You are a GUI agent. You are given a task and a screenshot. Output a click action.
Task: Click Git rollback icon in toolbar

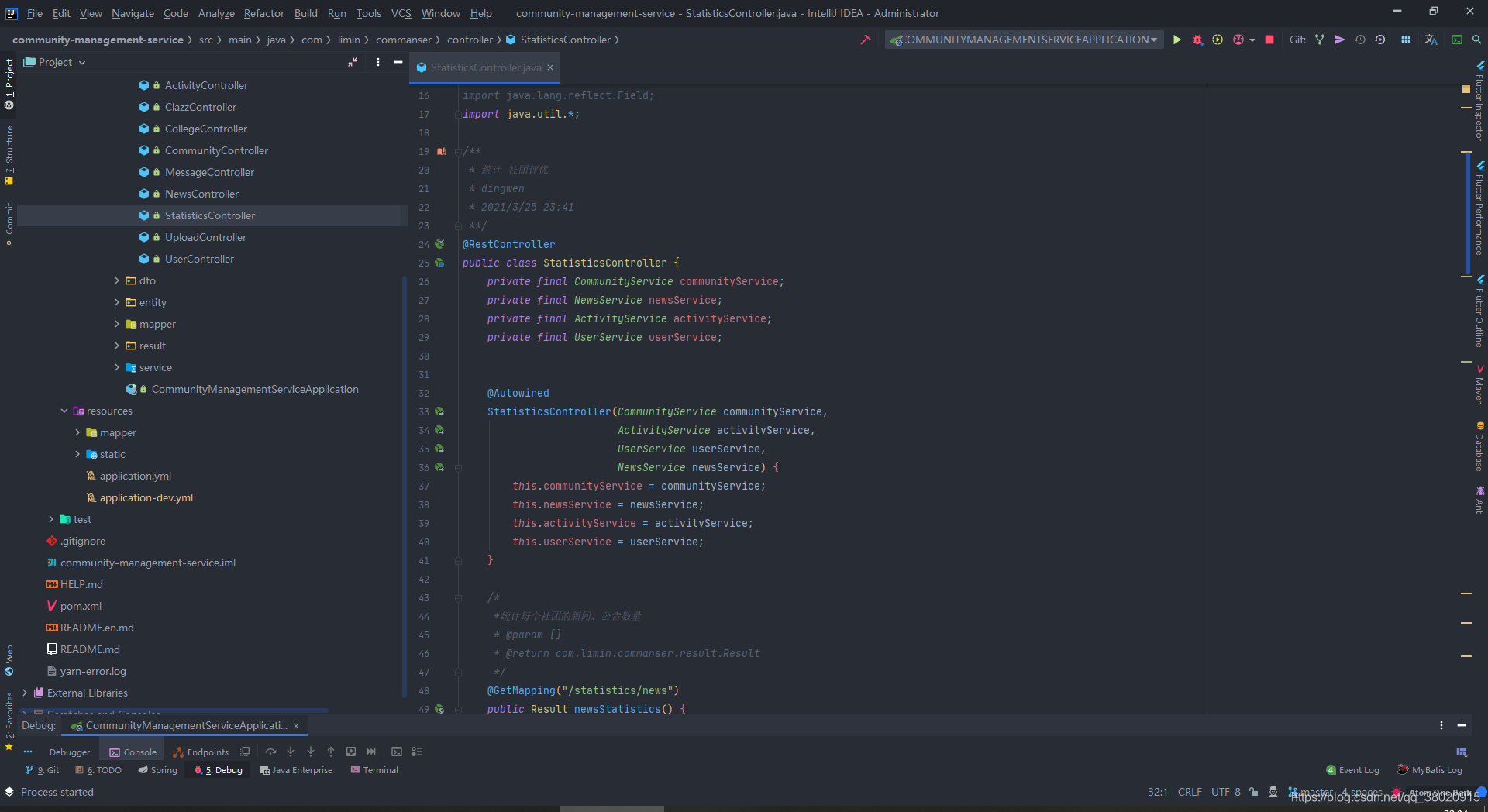[x=1380, y=40]
